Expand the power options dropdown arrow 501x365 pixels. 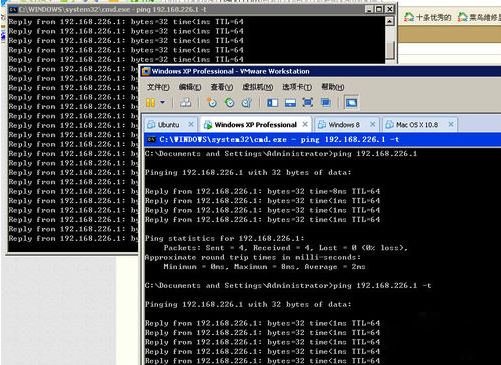coord(162,102)
